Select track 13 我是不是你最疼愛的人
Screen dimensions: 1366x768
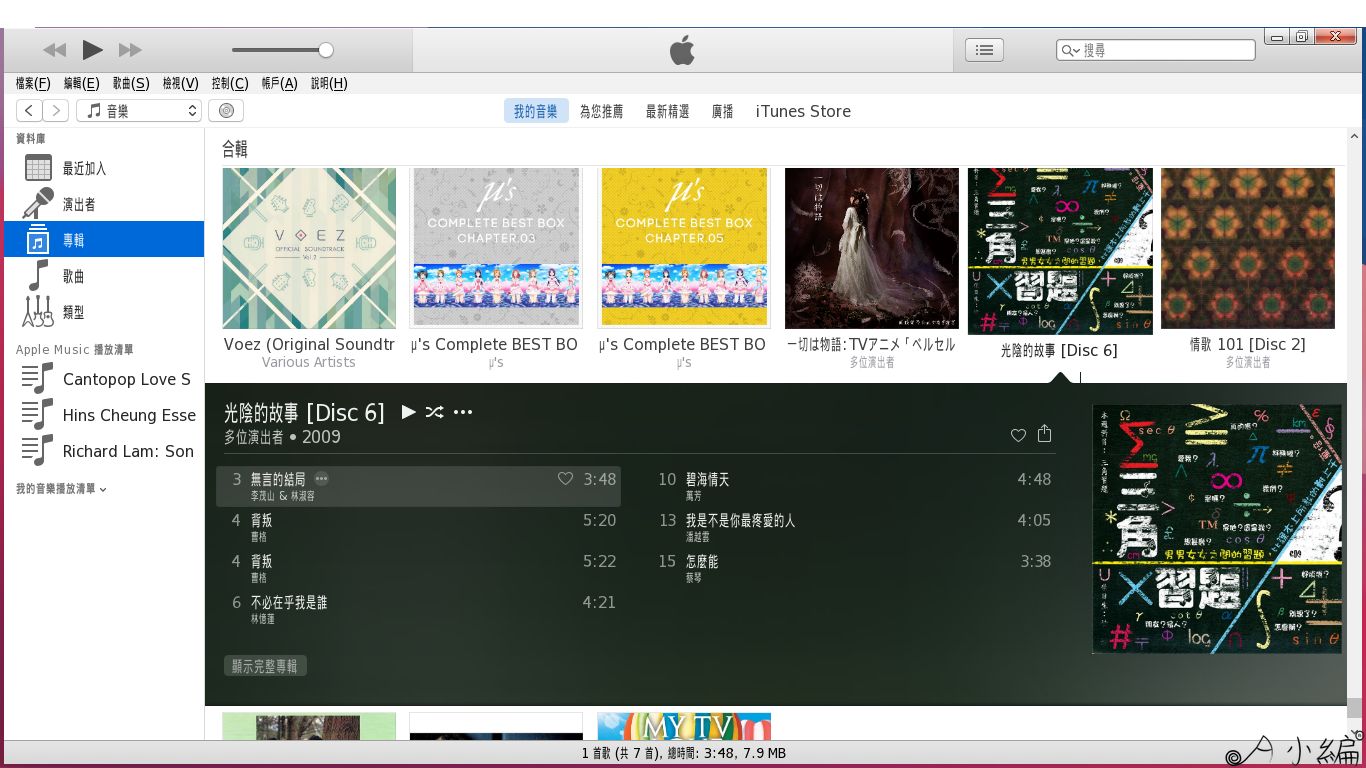coord(853,527)
